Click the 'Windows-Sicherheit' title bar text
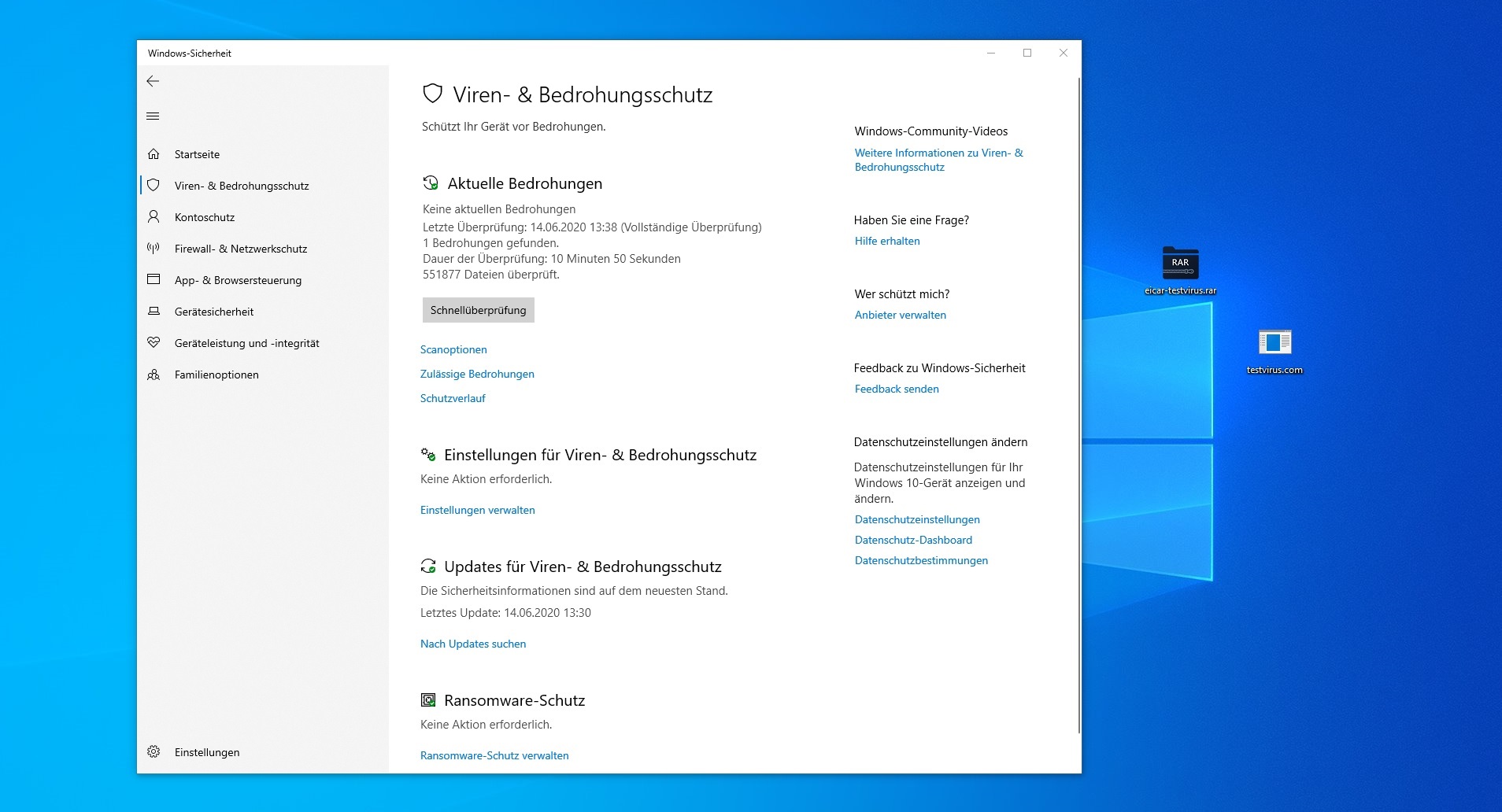This screenshot has height=812, width=1502. coord(190,54)
